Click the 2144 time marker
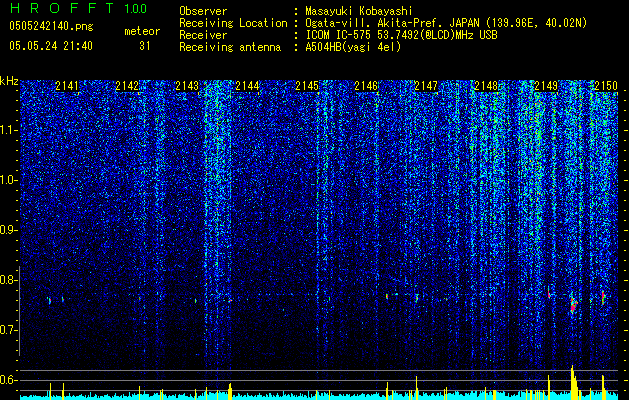 247,86
